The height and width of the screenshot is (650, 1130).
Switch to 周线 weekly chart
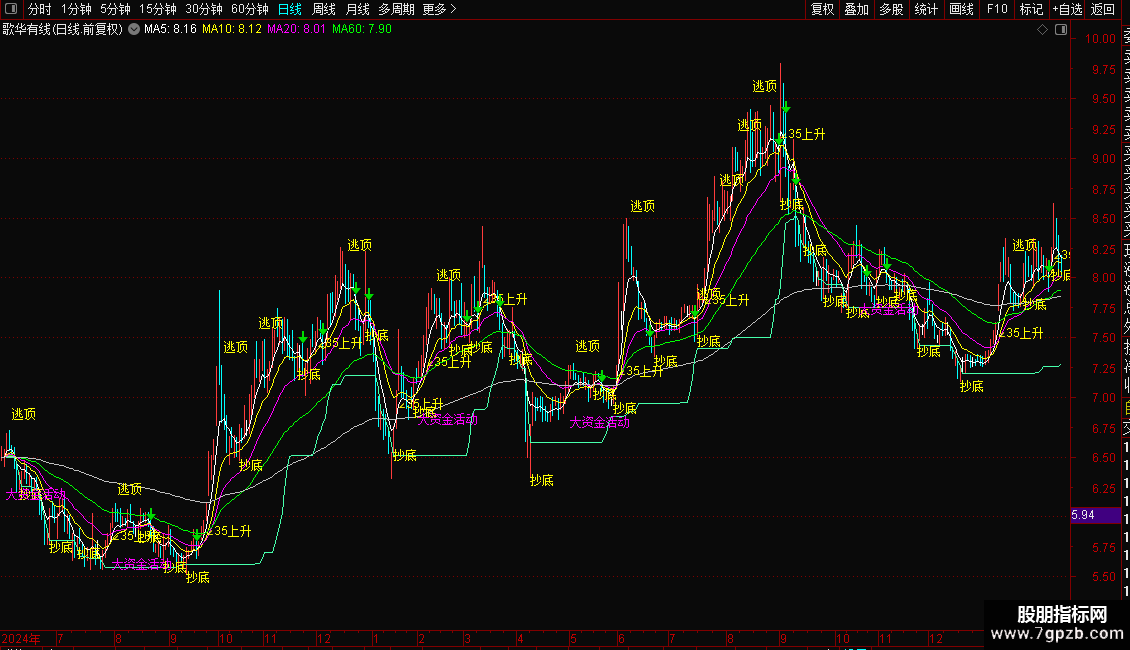click(x=324, y=9)
